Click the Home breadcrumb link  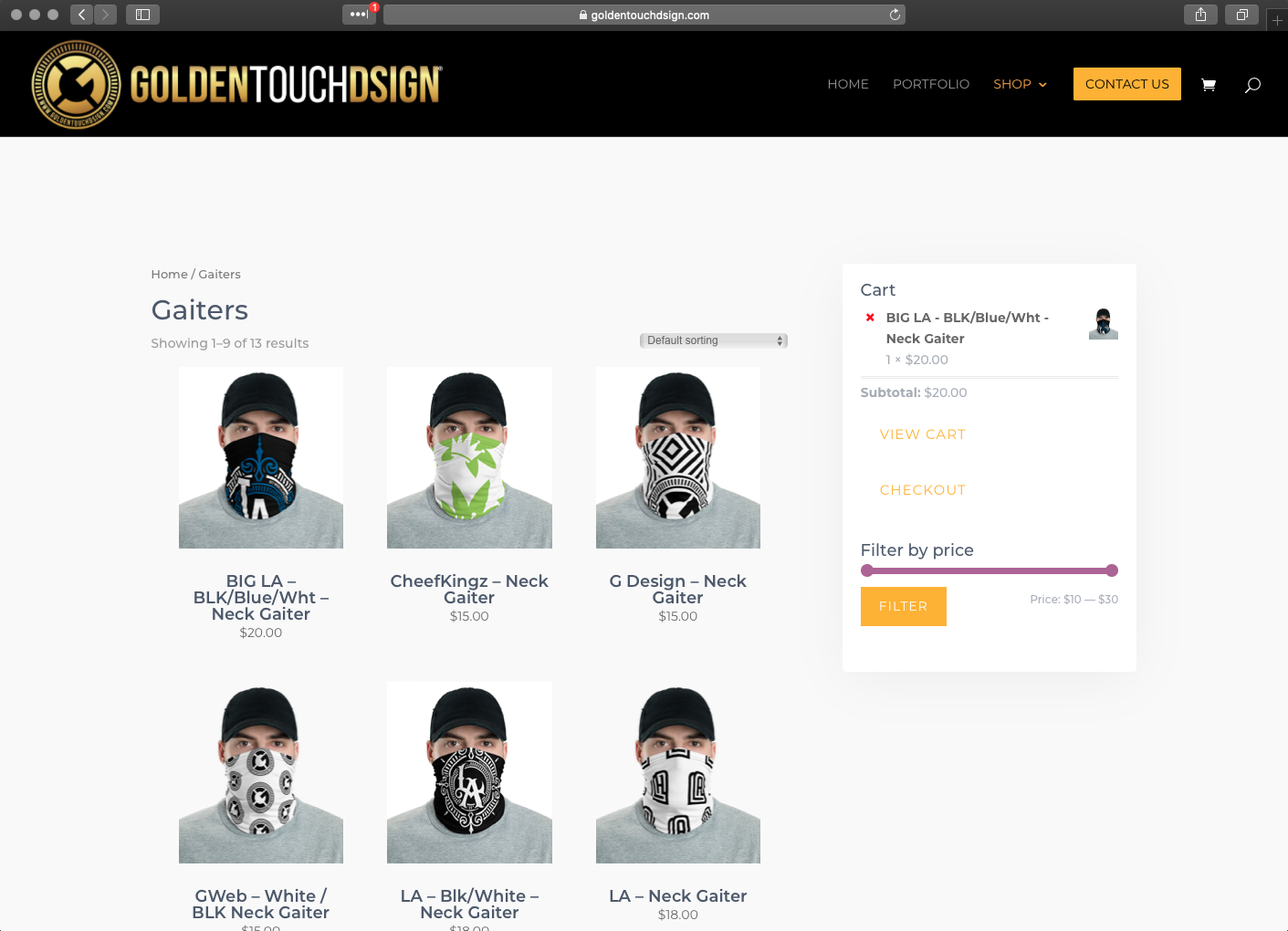(x=169, y=274)
